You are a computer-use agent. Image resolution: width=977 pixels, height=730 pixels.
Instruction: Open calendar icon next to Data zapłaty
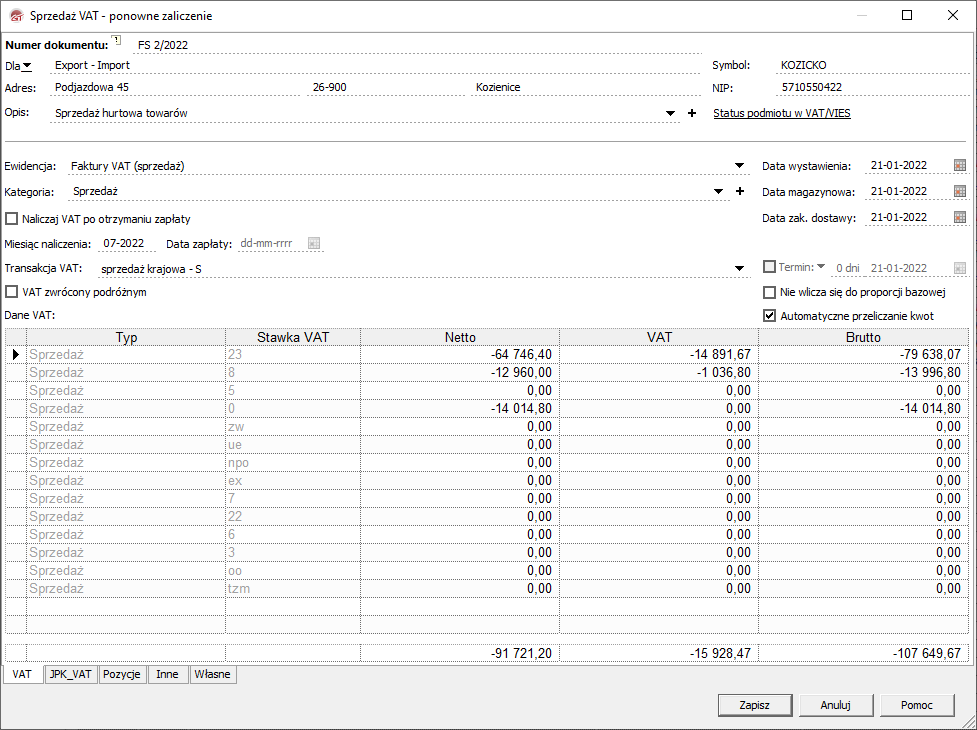pyautogui.click(x=314, y=244)
